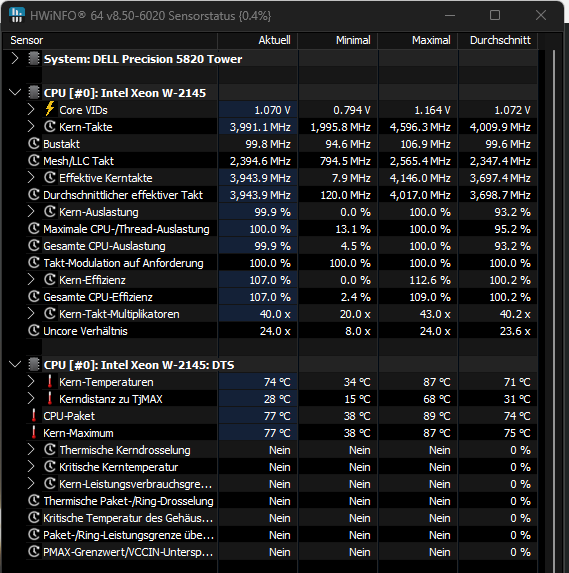Viewport: 569px width, 573px height.
Task: Click the clock icon beside Mesh/LLC Takt
Action: coord(34,160)
